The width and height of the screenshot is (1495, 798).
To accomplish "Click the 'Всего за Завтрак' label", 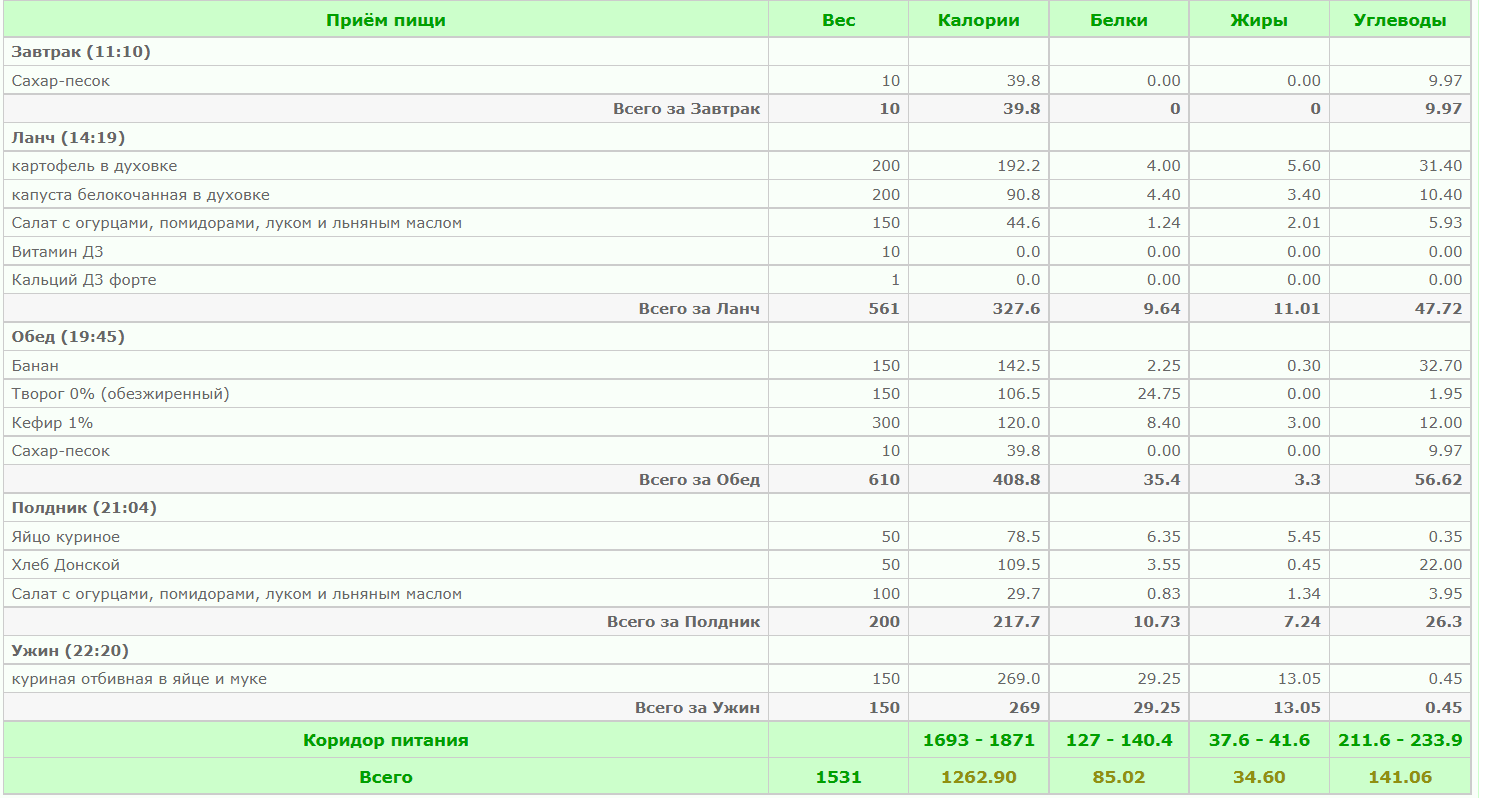I will (686, 109).
